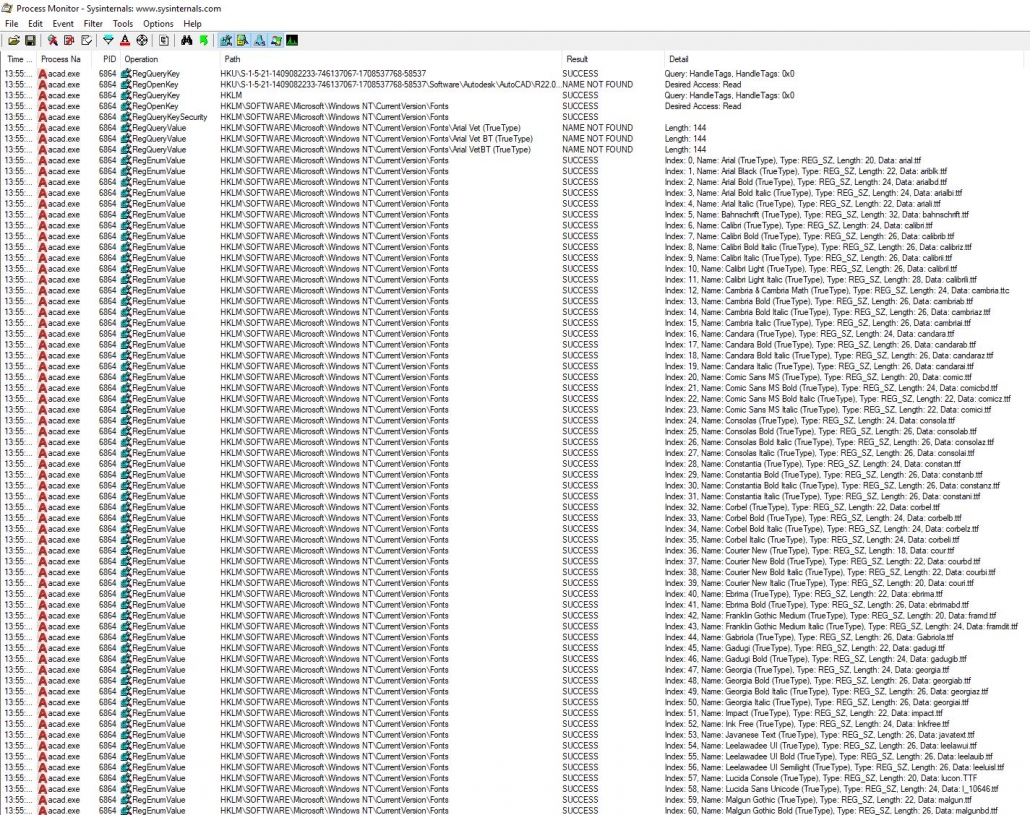The image size is (1030, 815).
Task: Open the Tools menu
Action: [x=123, y=24]
